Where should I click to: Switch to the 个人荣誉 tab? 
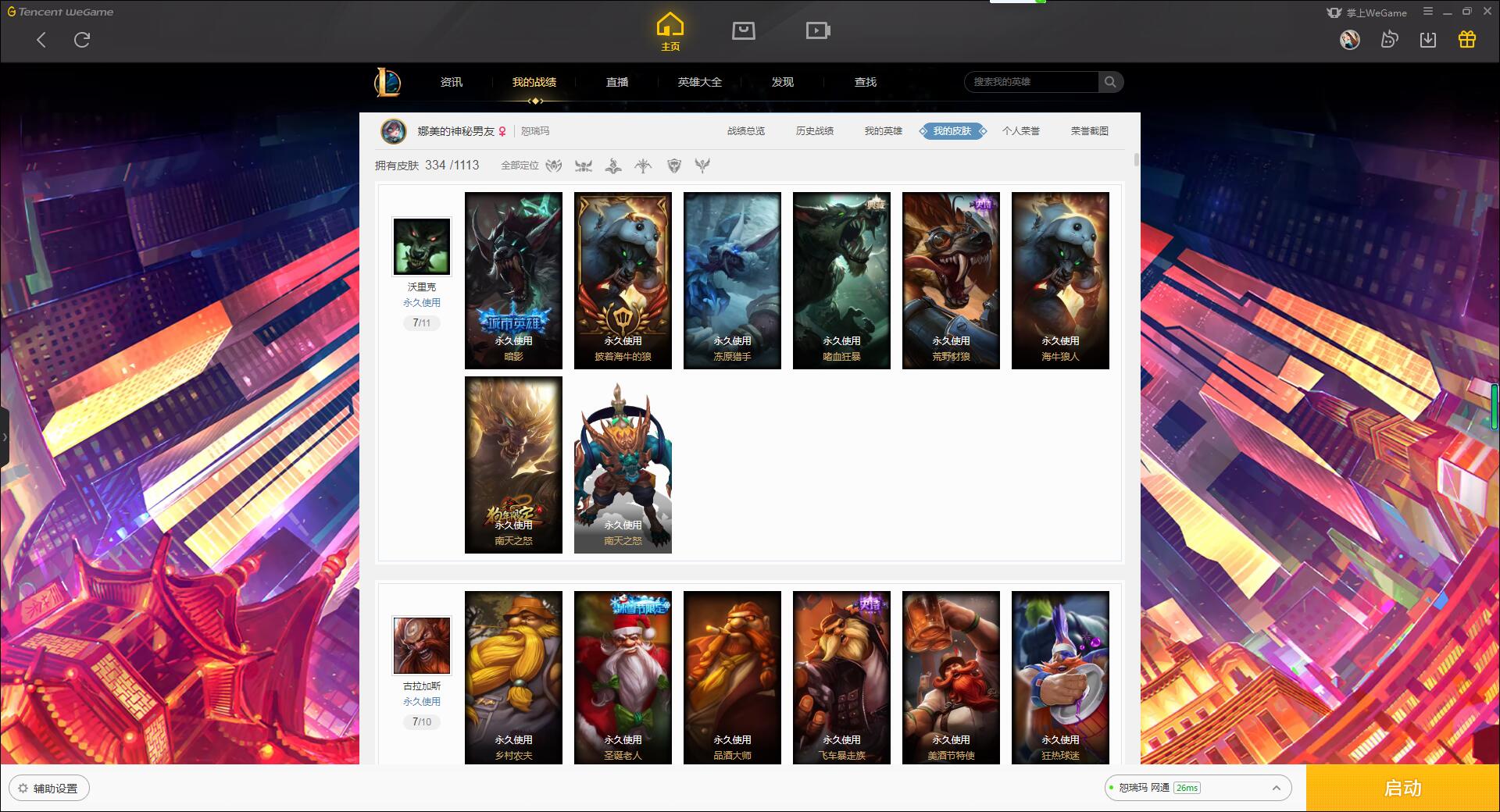tap(1021, 131)
